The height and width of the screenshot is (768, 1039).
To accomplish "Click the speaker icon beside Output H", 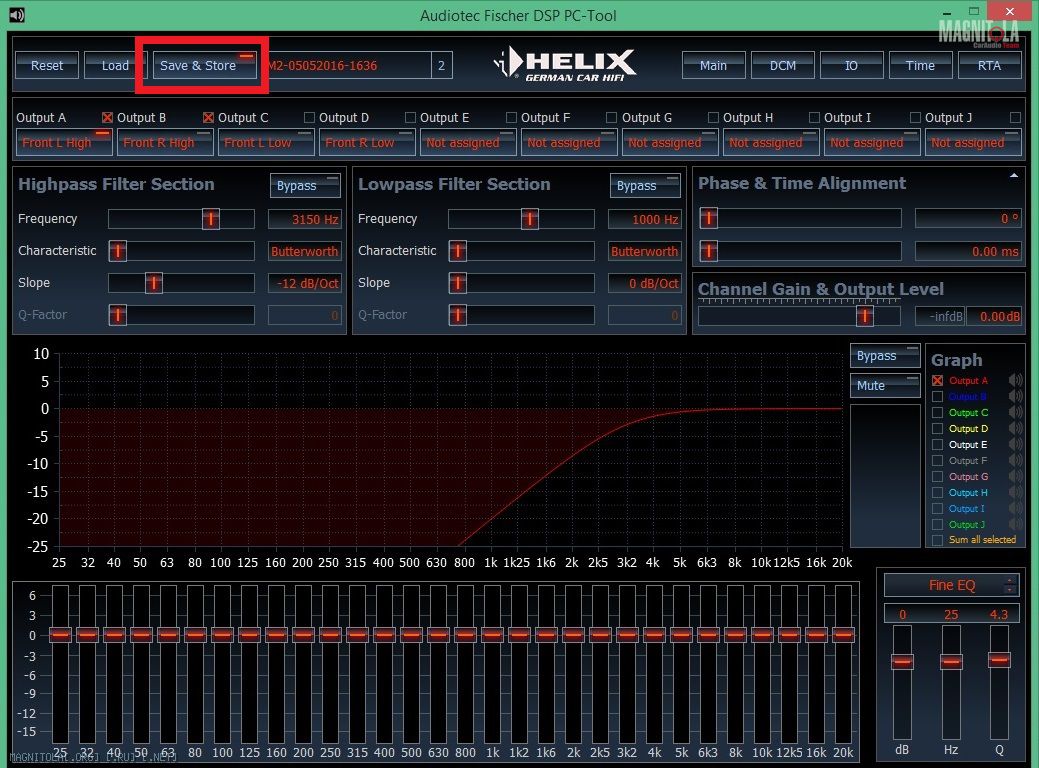I will (x=1016, y=492).
